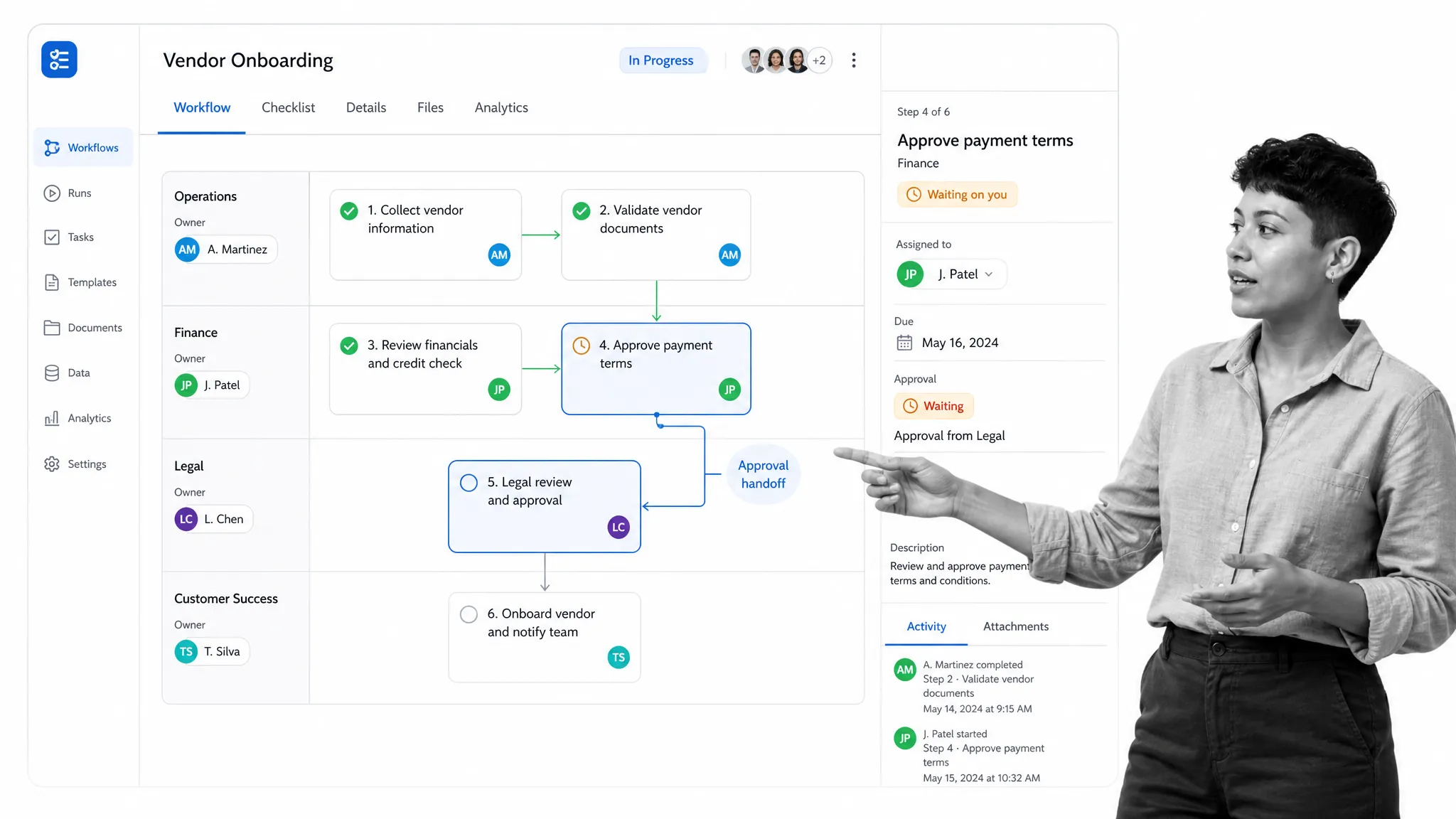Click the pending clock icon on step 4
The height and width of the screenshot is (819, 1456).
(x=582, y=346)
